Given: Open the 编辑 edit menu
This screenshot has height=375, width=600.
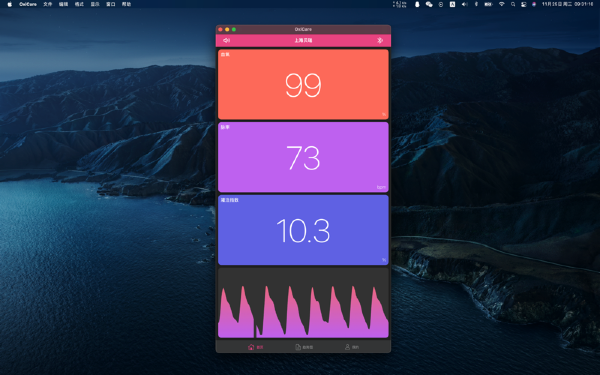Looking at the screenshot, I should pos(63,4).
